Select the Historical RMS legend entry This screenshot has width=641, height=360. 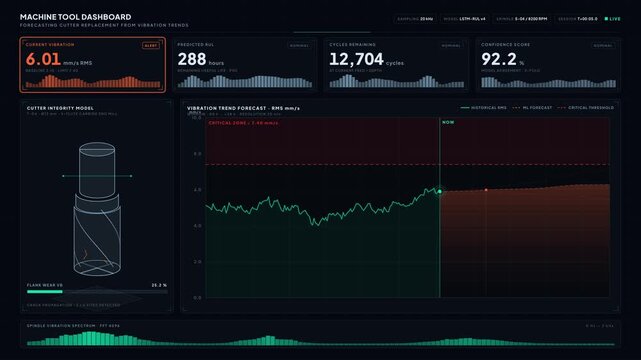coord(484,108)
